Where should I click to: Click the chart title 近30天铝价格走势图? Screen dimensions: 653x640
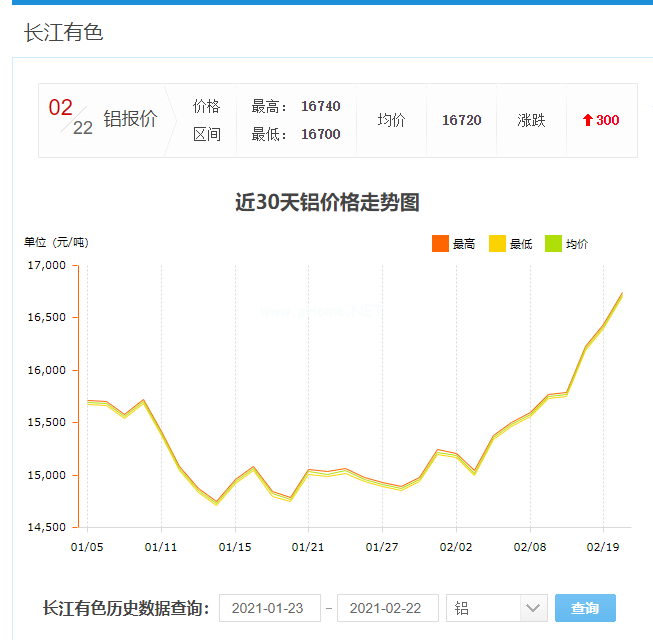[327, 202]
